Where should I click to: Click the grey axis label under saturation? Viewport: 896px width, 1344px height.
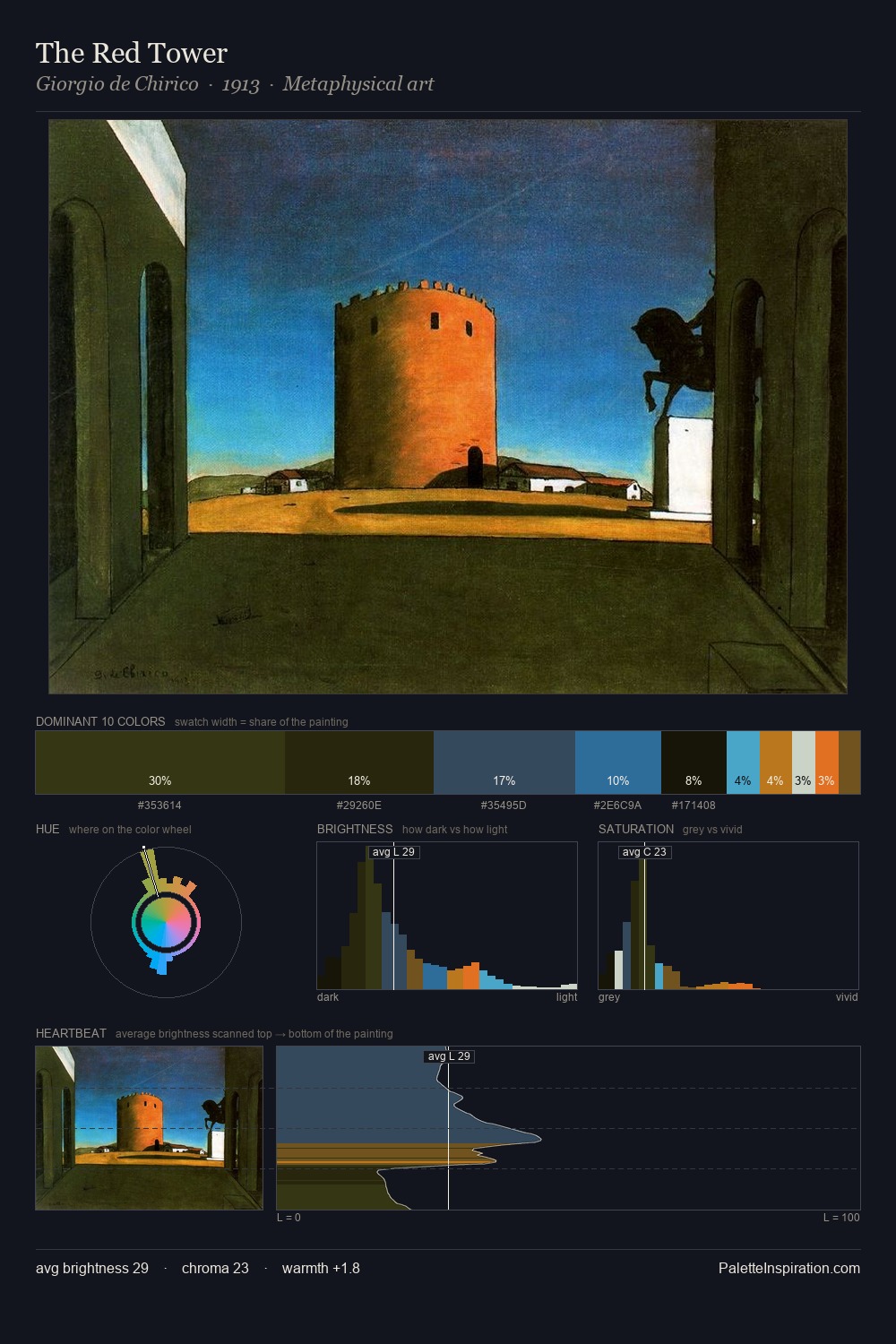[x=609, y=997]
